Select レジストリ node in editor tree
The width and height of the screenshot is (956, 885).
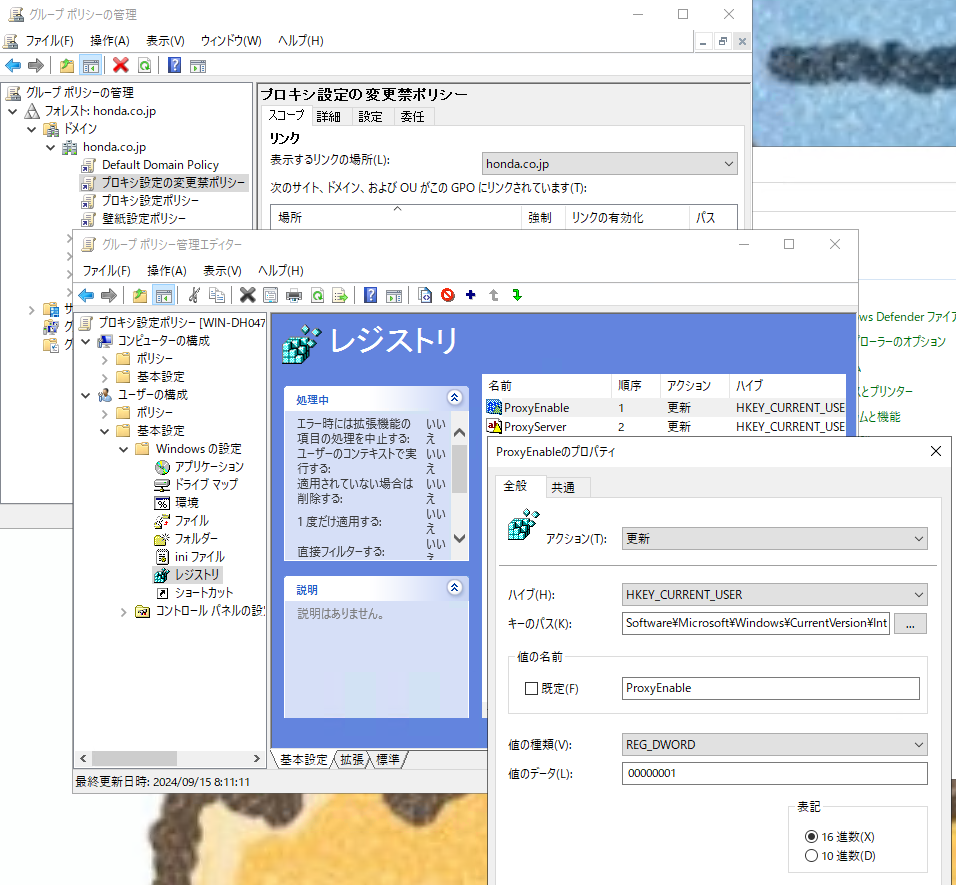coord(196,575)
